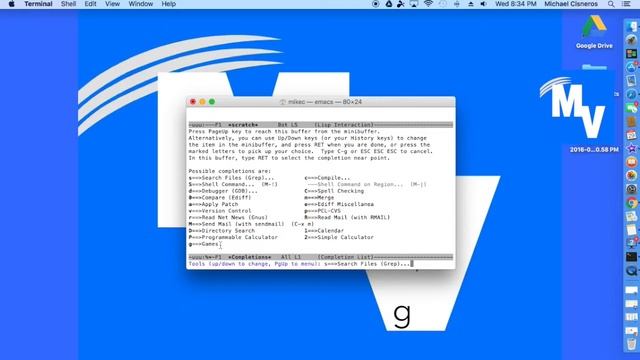Select completion Spell Checking
Image resolution: width=640 pixels, height=360 pixels.
pyautogui.click(x=334, y=191)
